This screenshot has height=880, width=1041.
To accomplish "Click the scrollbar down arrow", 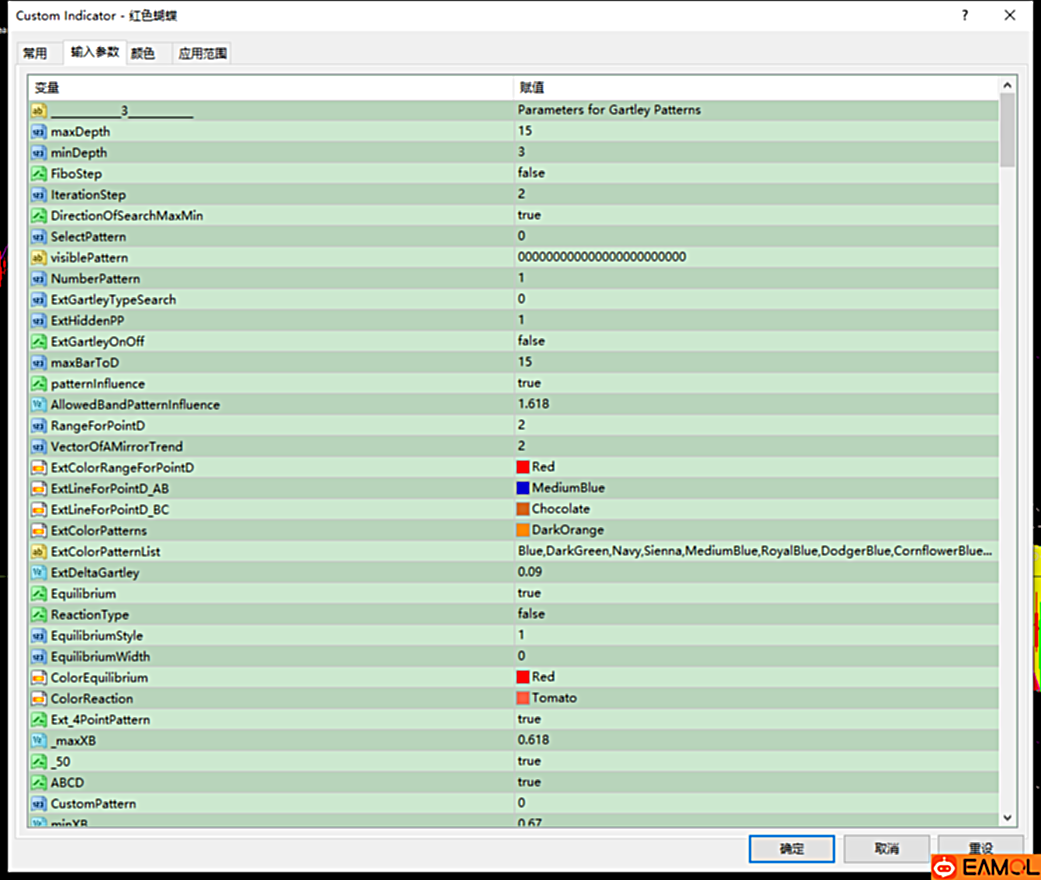I will (1007, 817).
